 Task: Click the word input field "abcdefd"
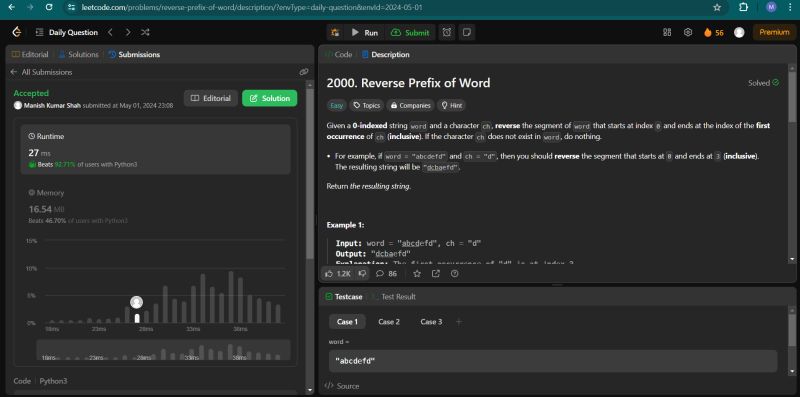[x=553, y=361]
